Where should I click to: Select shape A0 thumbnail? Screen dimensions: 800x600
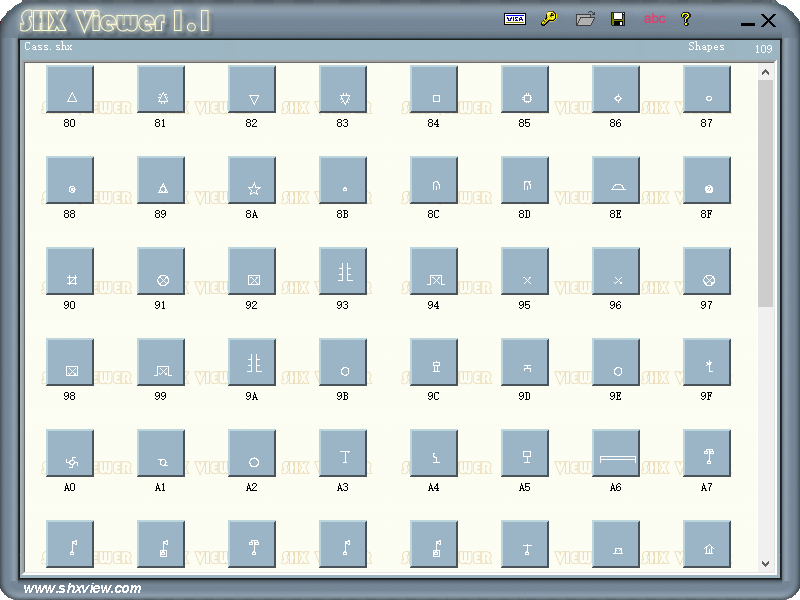point(70,454)
